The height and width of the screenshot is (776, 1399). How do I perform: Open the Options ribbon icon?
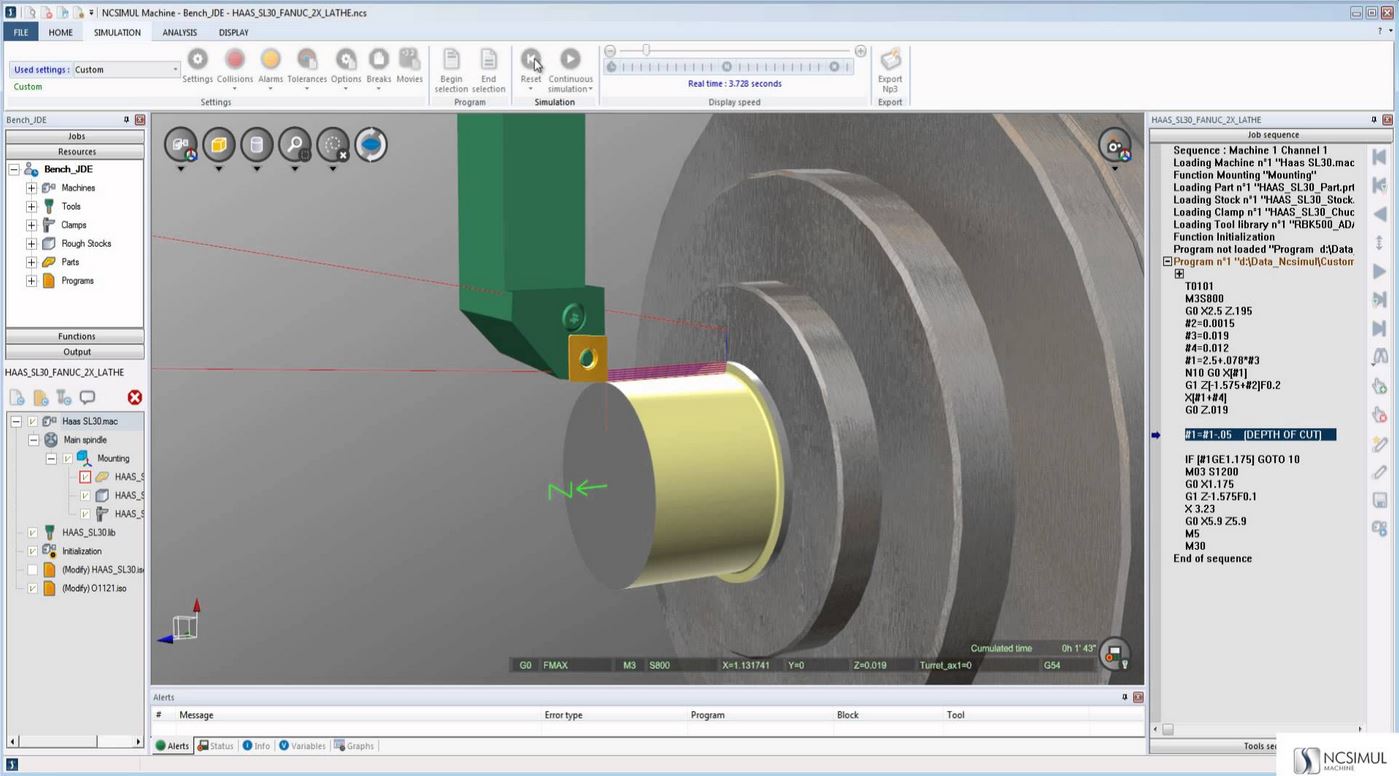(346, 60)
